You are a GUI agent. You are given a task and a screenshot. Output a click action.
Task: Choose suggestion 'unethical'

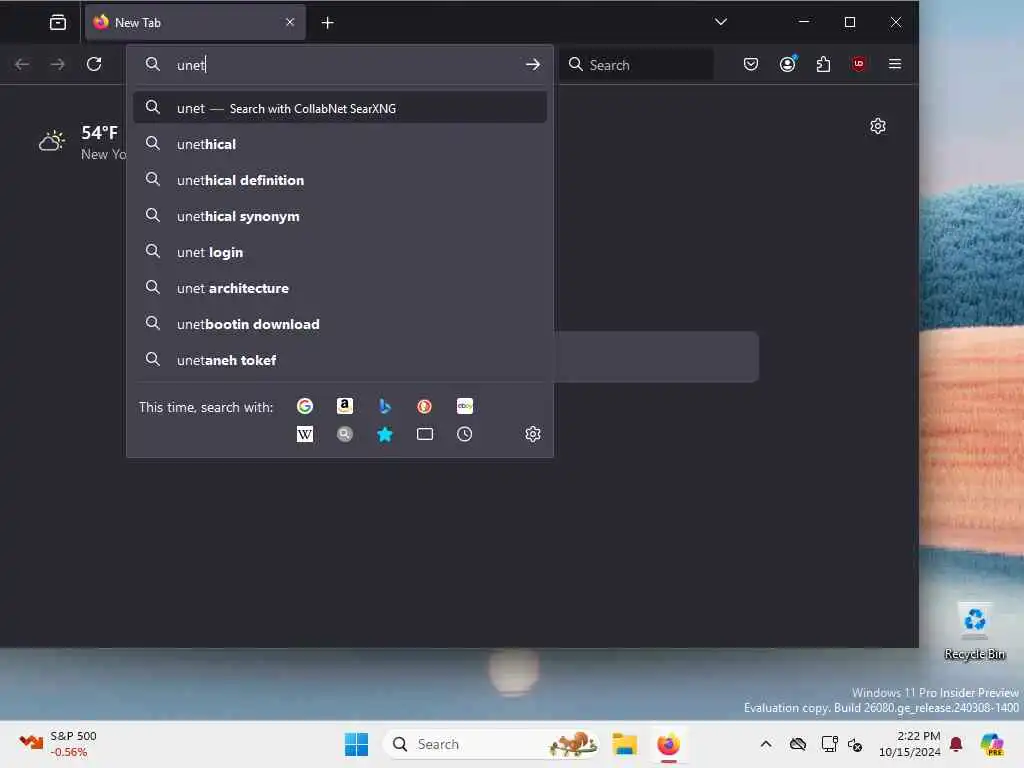tap(340, 144)
